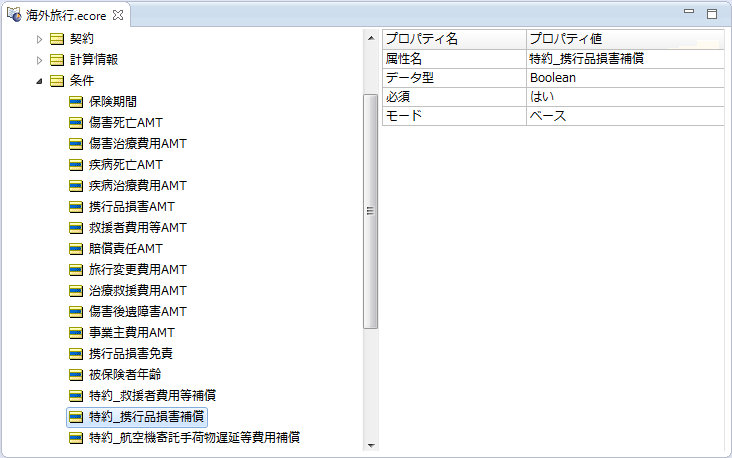Screen dimensions: 732x458
Task: Click the プロパティ名 column header
Action: [454, 39]
